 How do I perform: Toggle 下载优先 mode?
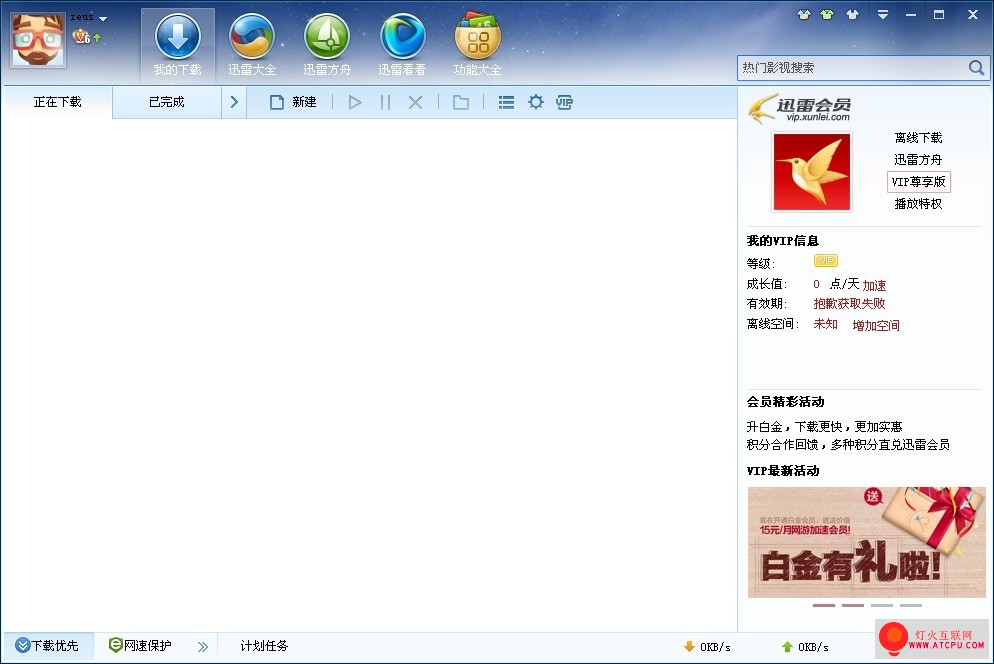pos(48,646)
